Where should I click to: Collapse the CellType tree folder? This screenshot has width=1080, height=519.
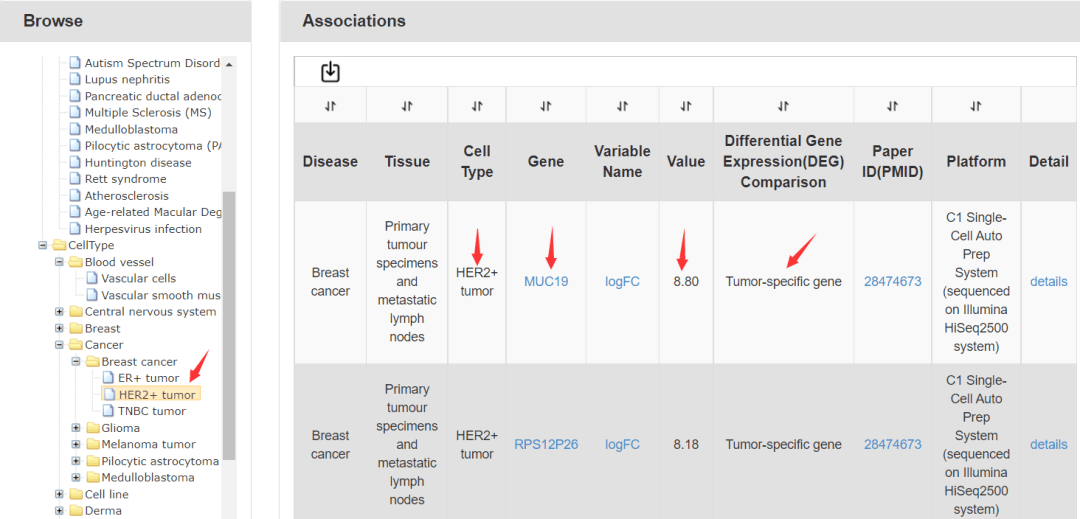coord(43,245)
